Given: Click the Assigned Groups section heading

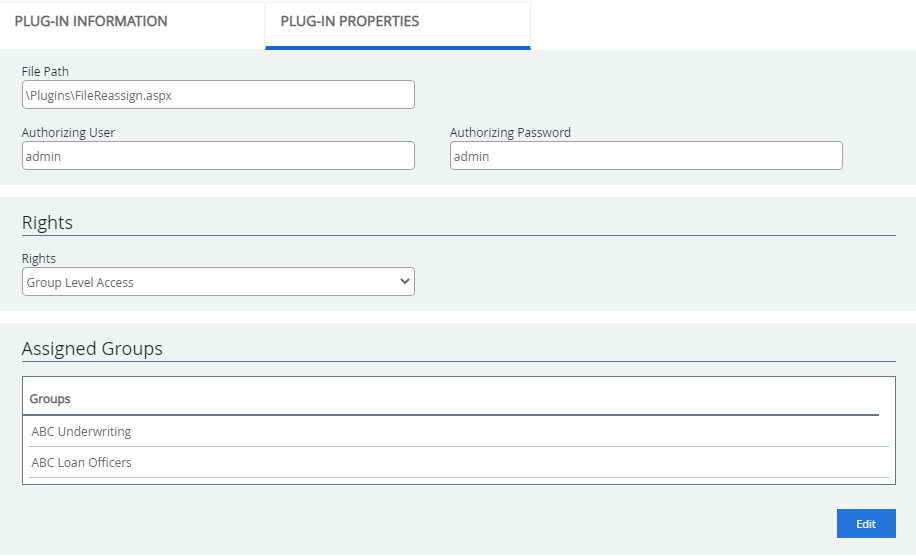Looking at the screenshot, I should [x=92, y=349].
